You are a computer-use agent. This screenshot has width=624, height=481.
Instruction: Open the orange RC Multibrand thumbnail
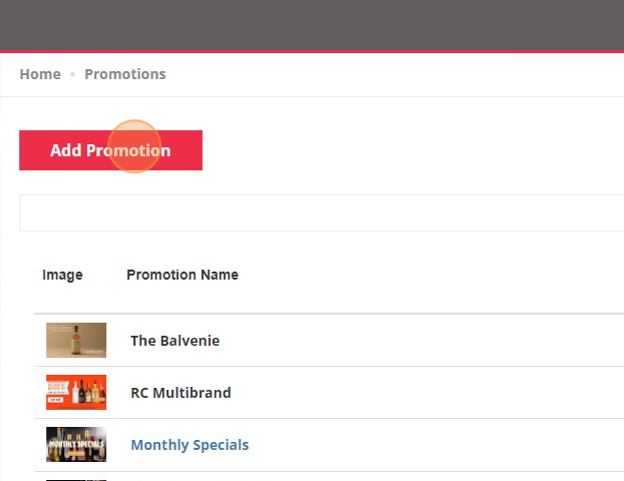pos(76,392)
